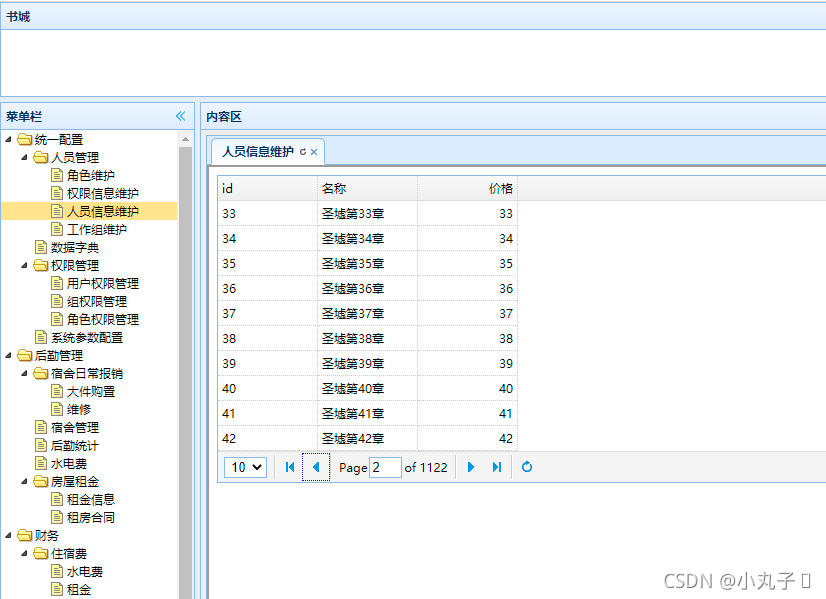Click the 住宿费 folder icon
This screenshot has height=599, width=826.
pos(41,554)
